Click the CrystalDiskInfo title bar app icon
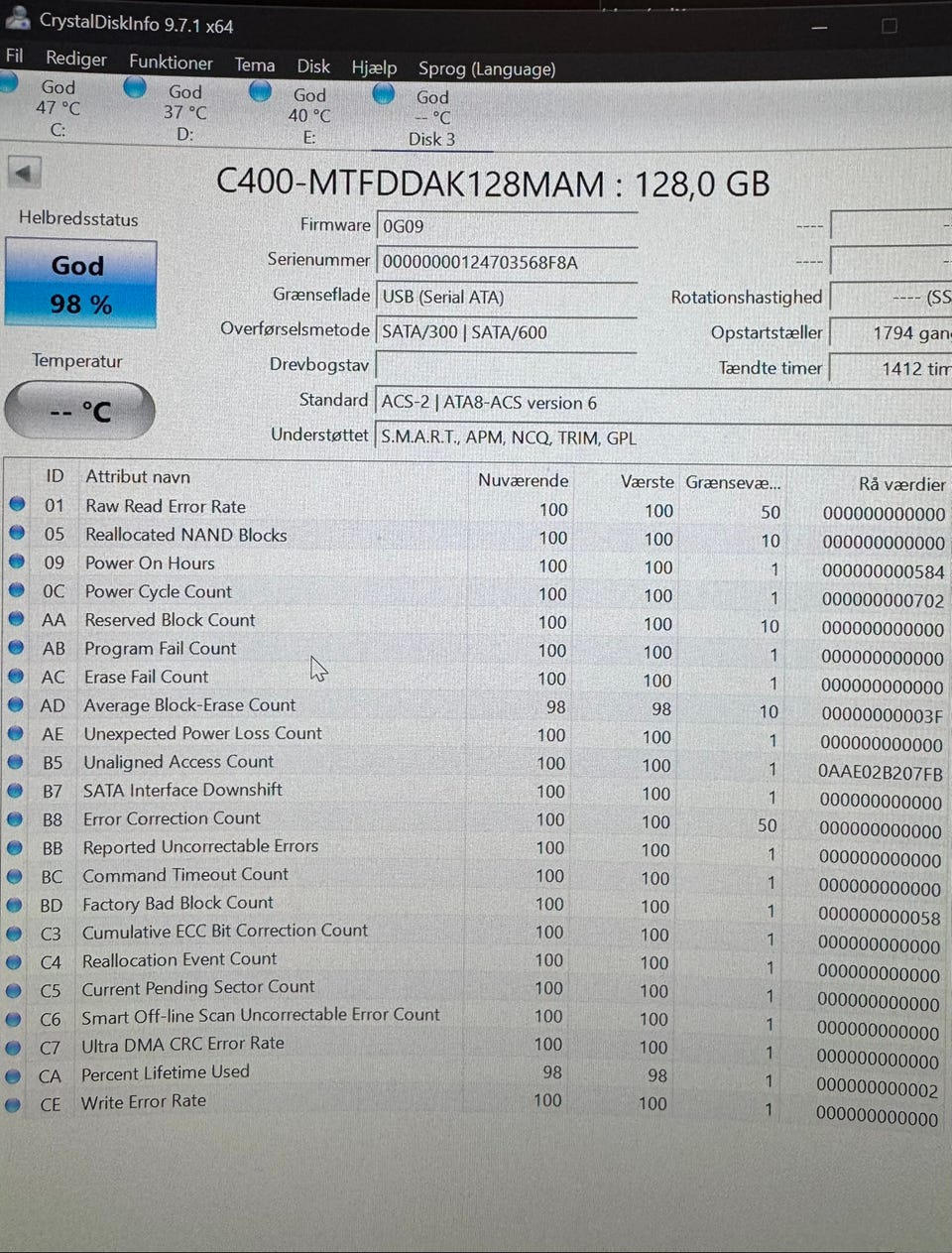This screenshot has width=952, height=1253. click(17, 17)
